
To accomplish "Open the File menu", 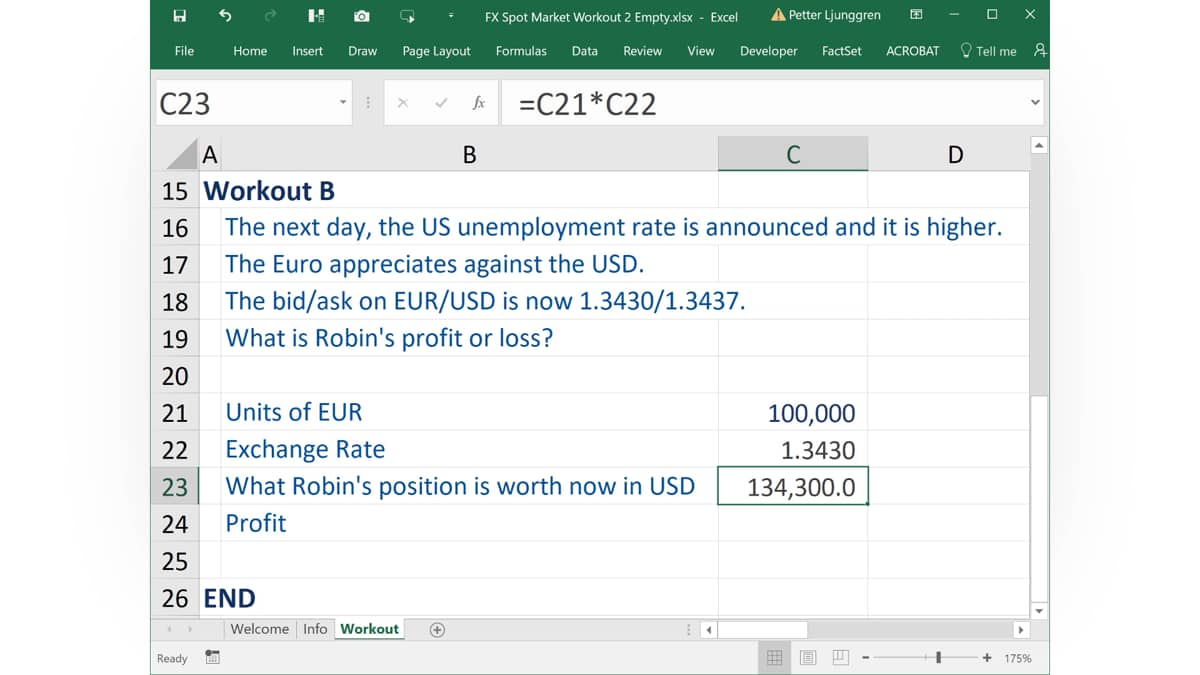I will click(184, 51).
